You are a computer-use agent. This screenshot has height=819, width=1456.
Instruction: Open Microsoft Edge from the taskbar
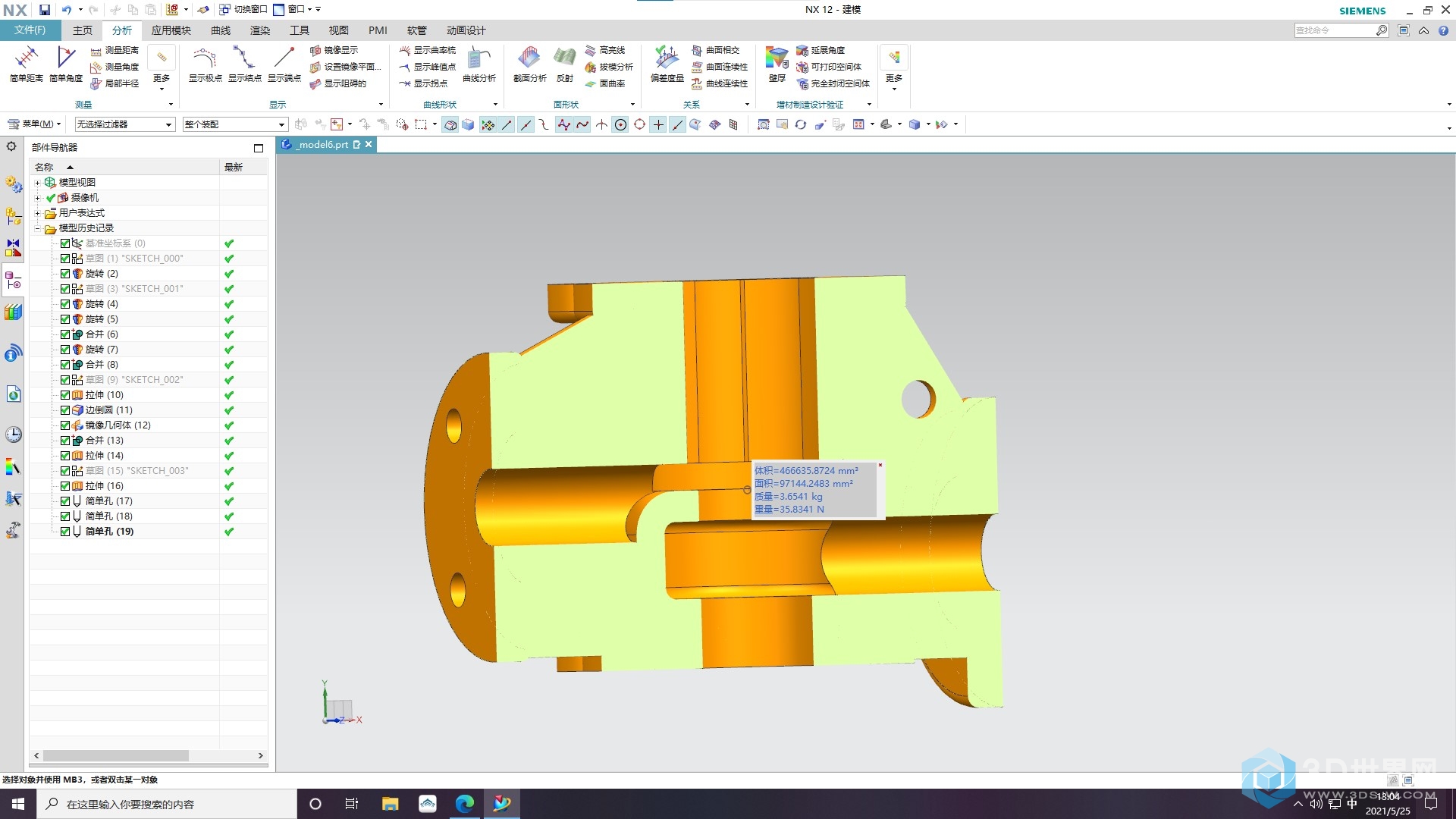[x=464, y=804]
